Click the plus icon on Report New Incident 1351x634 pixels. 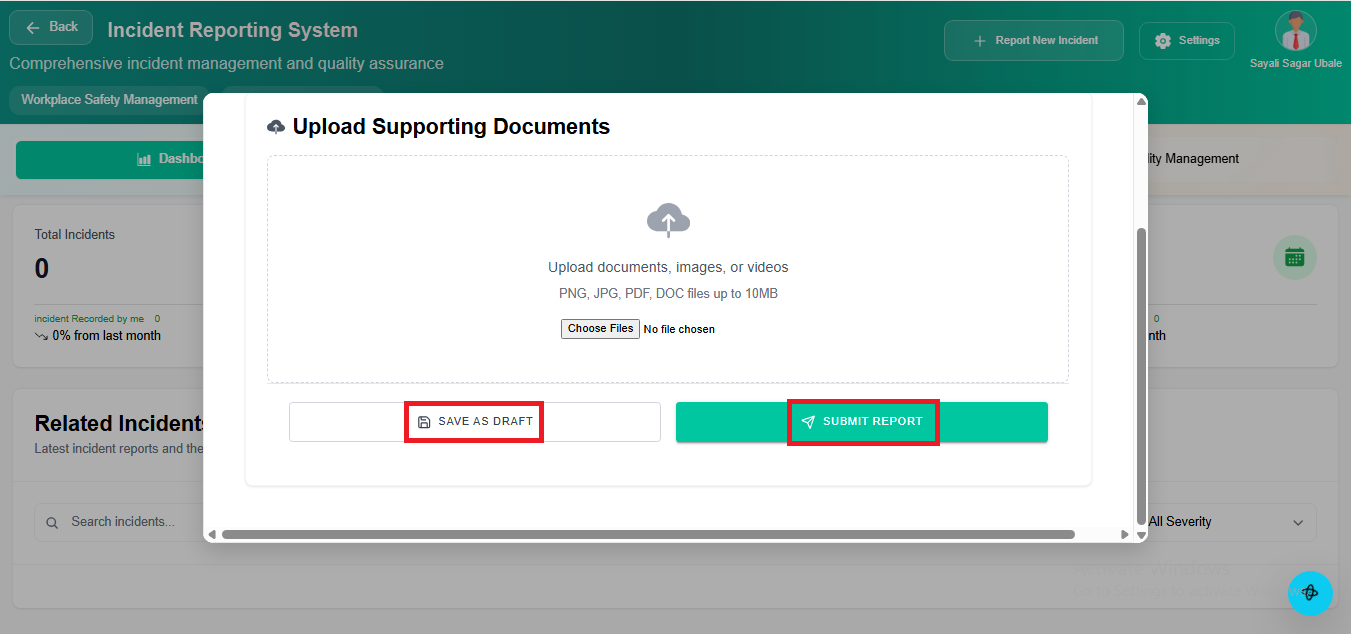[978, 40]
